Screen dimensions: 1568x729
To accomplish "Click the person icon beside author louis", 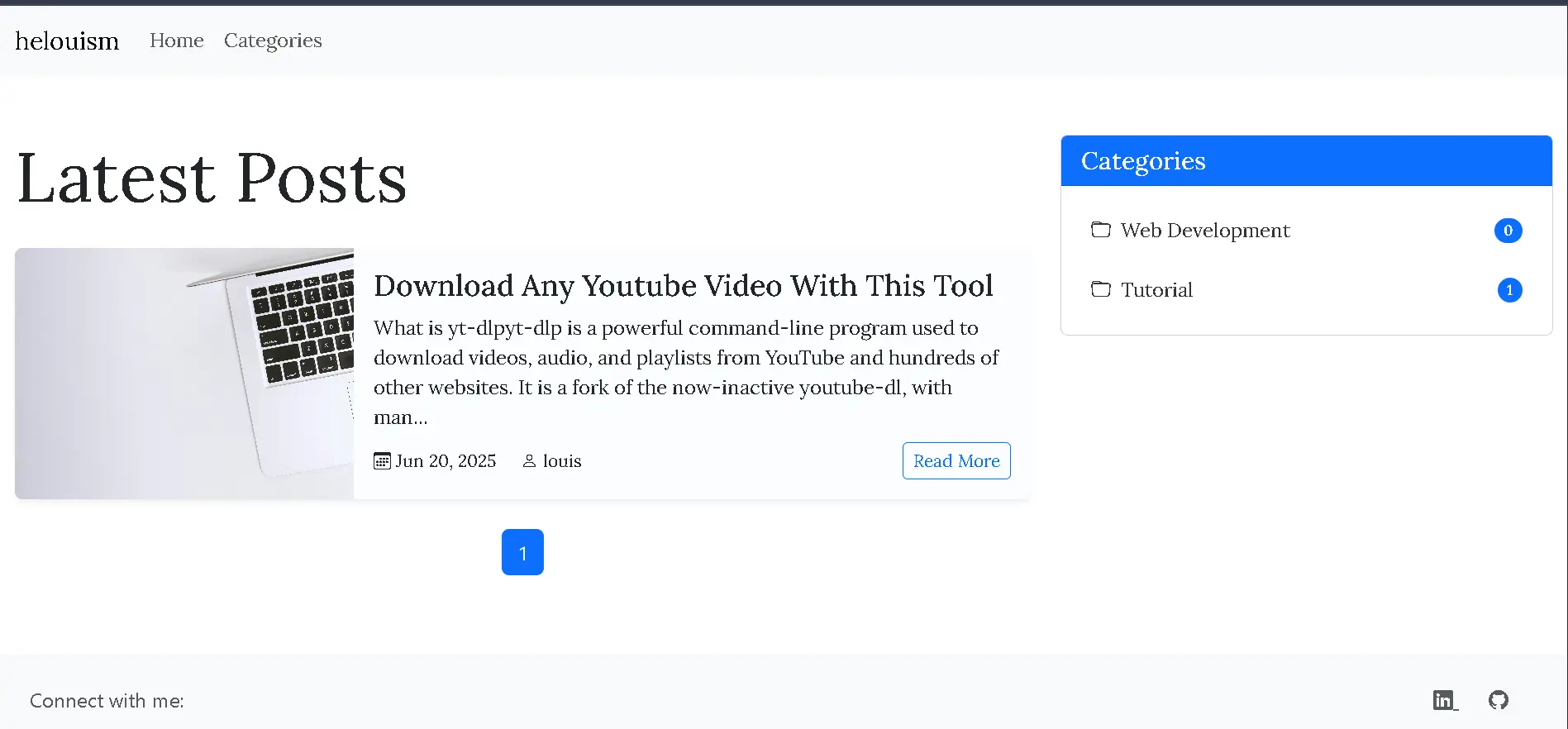I will 529,461.
